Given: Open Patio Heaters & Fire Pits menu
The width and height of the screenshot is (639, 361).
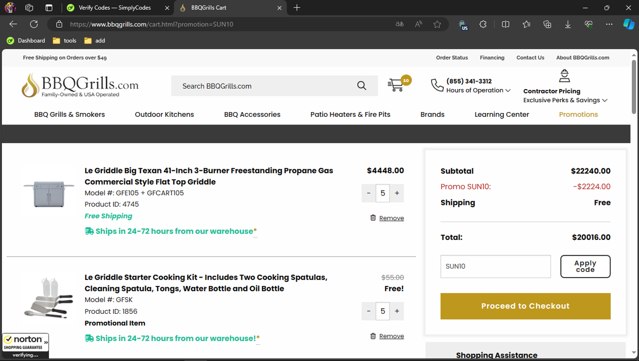Looking at the screenshot, I should [350, 114].
